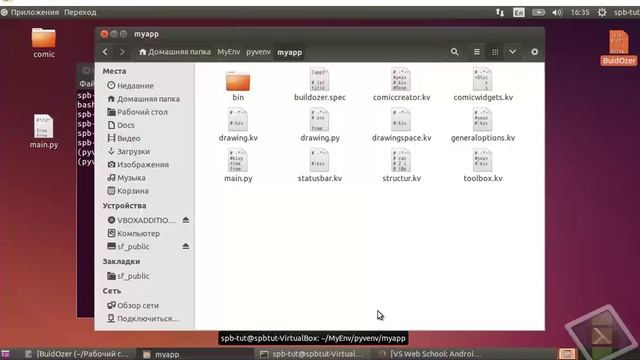Open the battery indicator
Image resolution: width=640 pixels, height=360 pixels.
coord(538,12)
